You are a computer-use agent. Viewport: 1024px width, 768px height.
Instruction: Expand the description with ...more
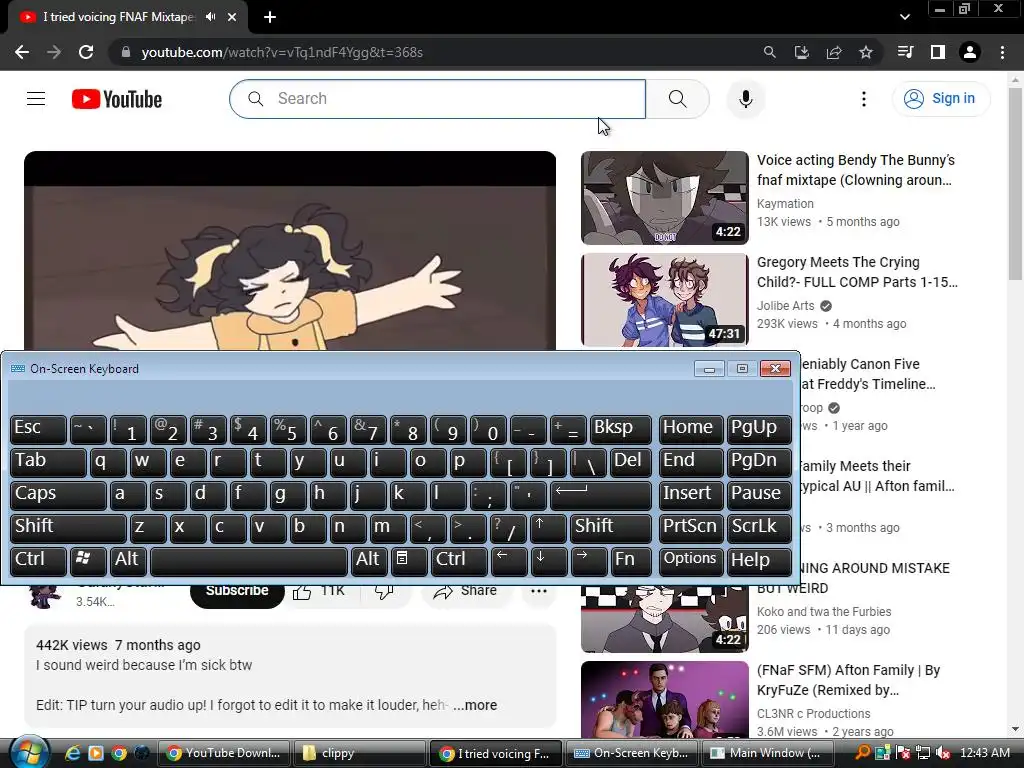[x=475, y=705]
